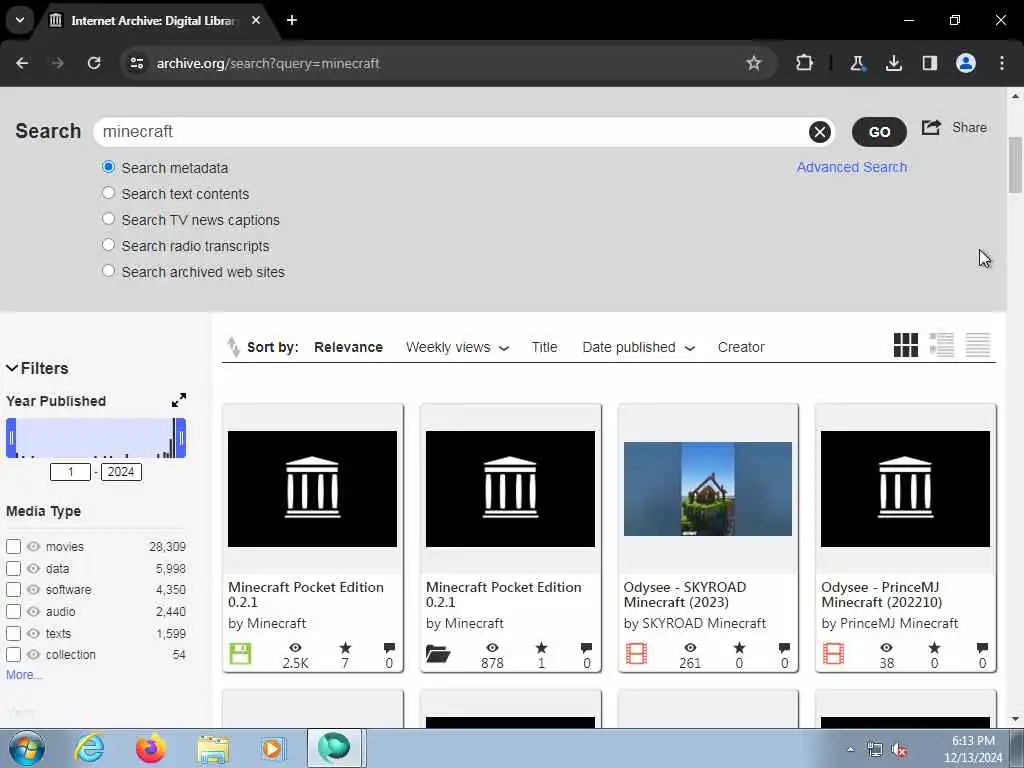Click the end year input showing 2024
Viewport: 1024px width, 768px height.
pos(121,472)
